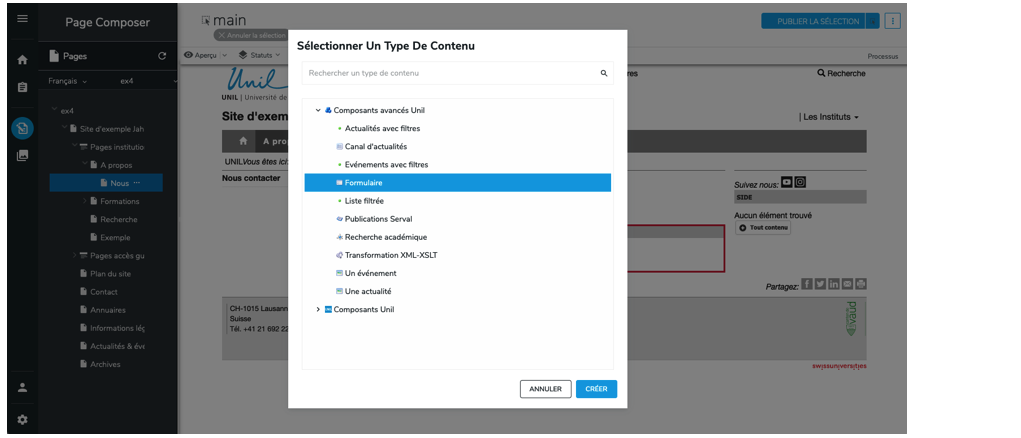This screenshot has height=438, width=1021.
Task: Choose Transformation XML-XSLT from the list
Action: click(x=390, y=255)
